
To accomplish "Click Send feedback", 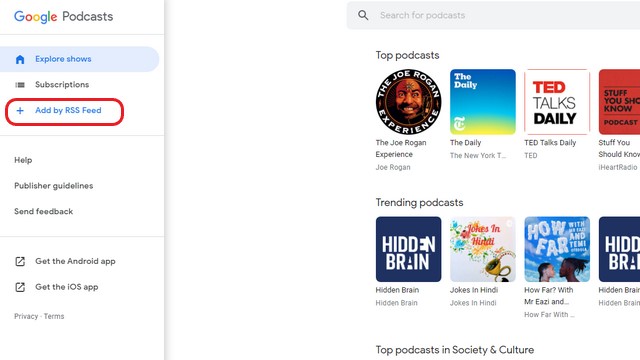I will click(44, 211).
